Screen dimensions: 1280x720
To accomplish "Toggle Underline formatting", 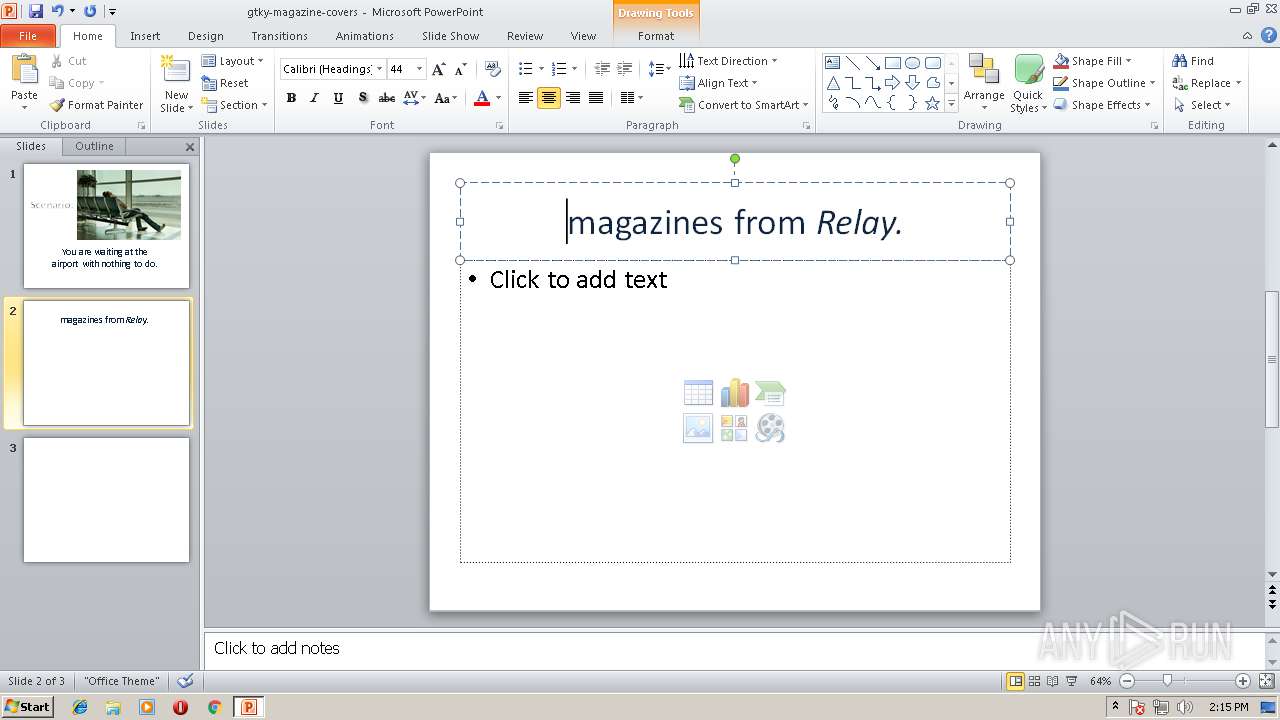I will point(338,98).
